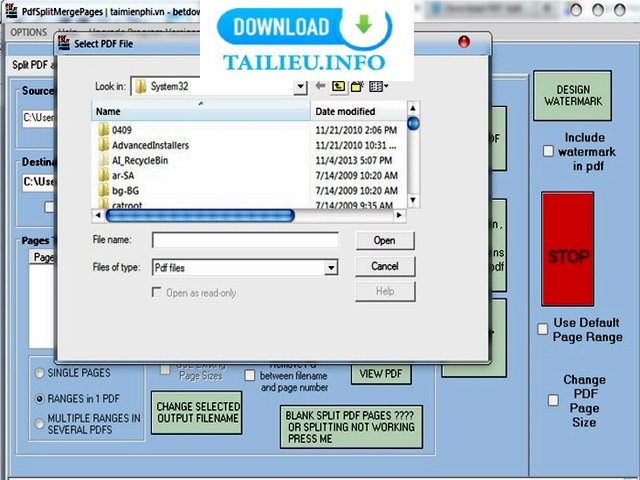Choose MULTIPLE RANGES IN SEVERAL PDFS
Image resolution: width=640 pixels, height=480 pixels.
40,424
